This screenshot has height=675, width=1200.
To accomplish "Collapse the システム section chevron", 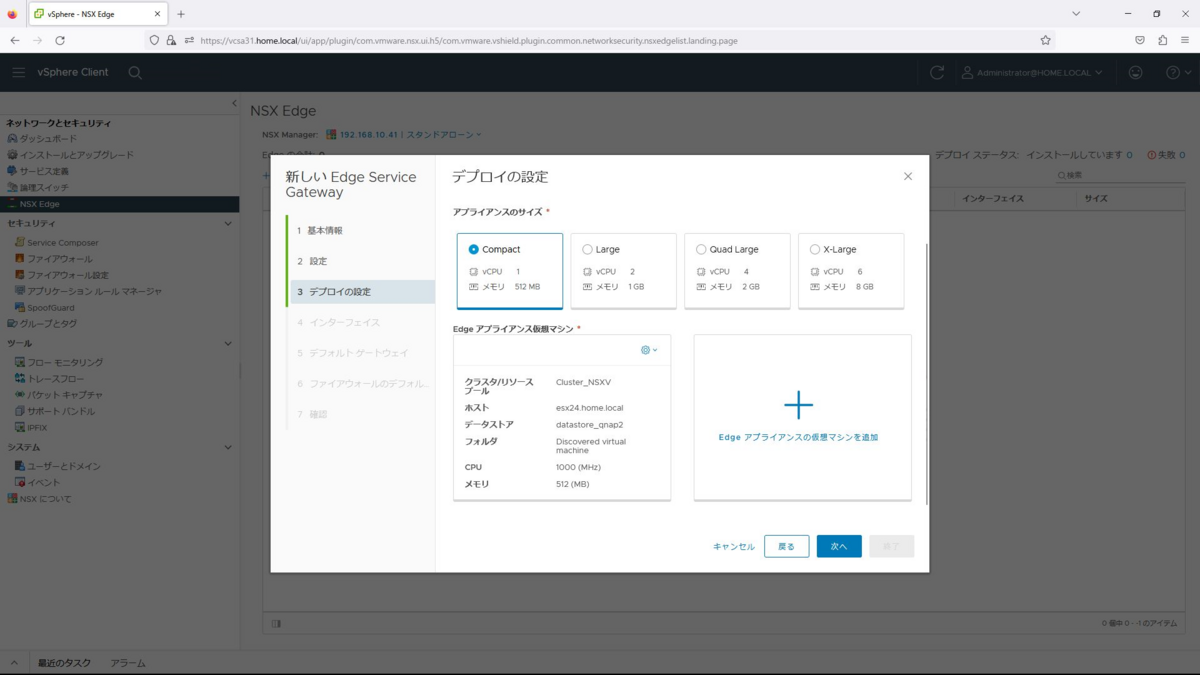I will coord(228,448).
